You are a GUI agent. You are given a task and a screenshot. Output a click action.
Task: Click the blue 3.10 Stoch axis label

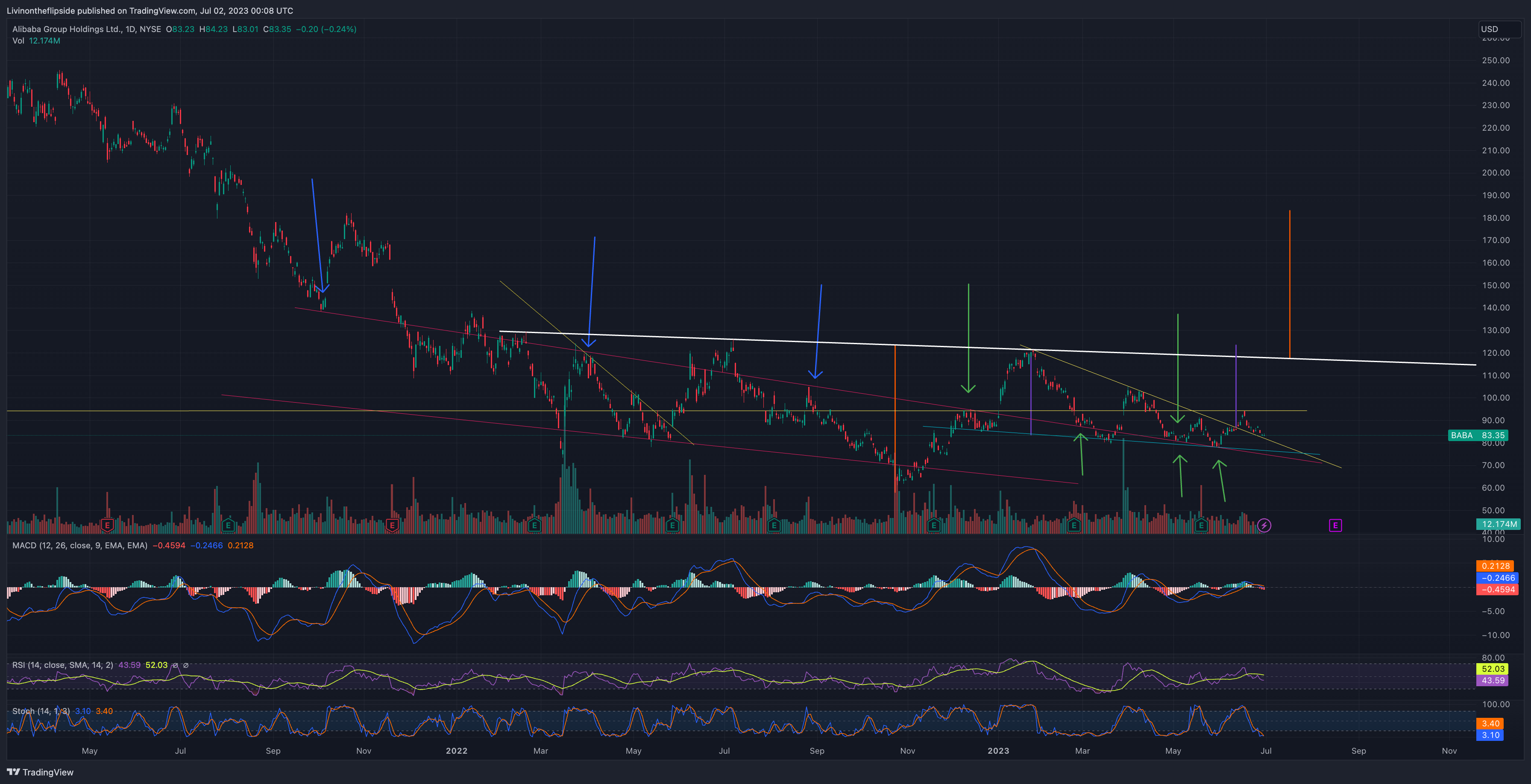coord(1490,735)
